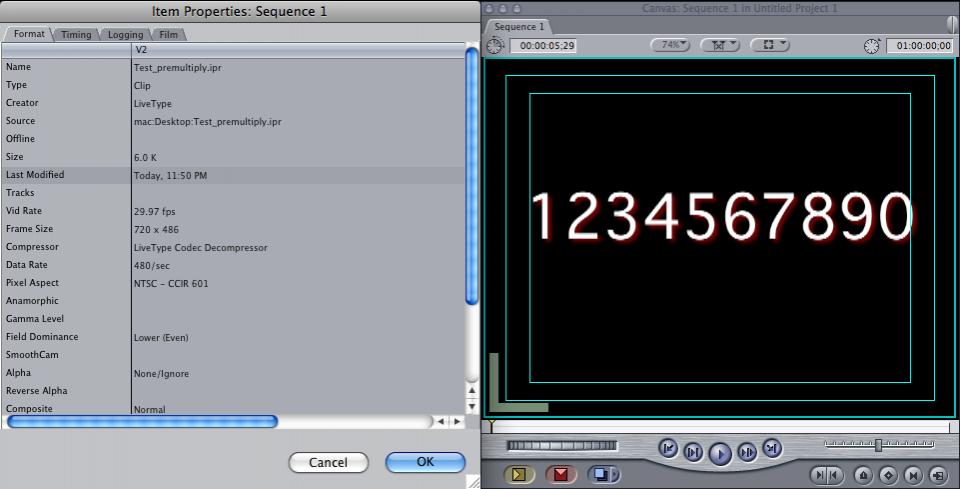Viewport: 960px width, 489px height.
Task: Select the Sequence 1 tab in Canvas
Action: click(x=519, y=27)
